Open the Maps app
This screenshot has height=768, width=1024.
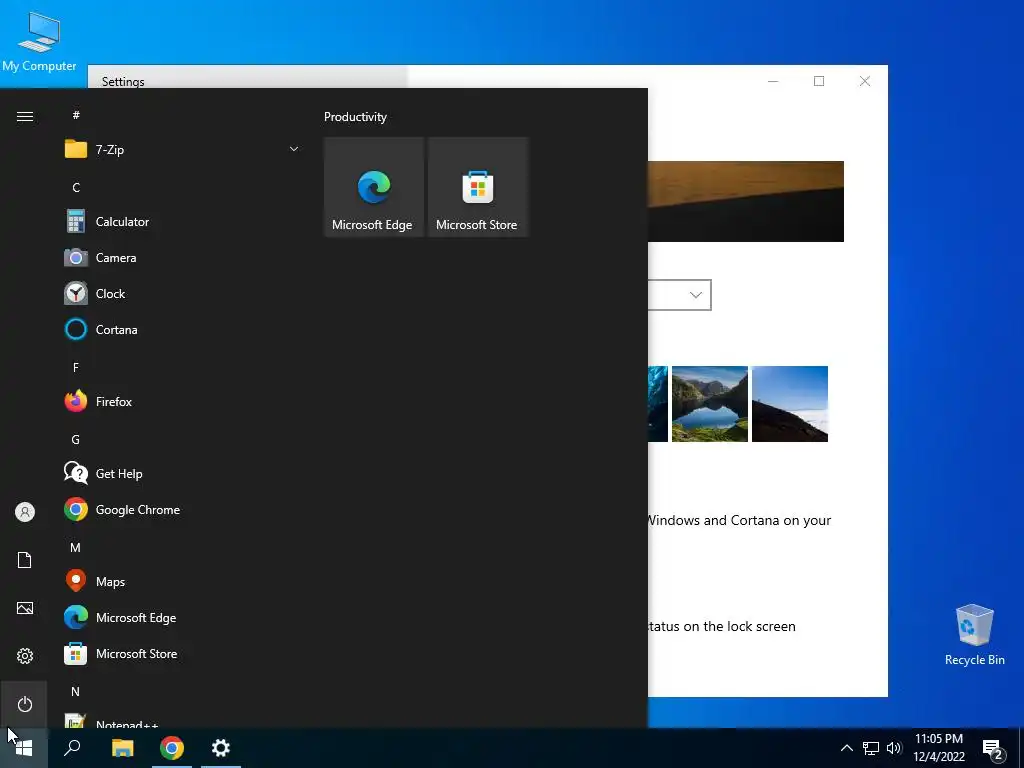click(183, 581)
